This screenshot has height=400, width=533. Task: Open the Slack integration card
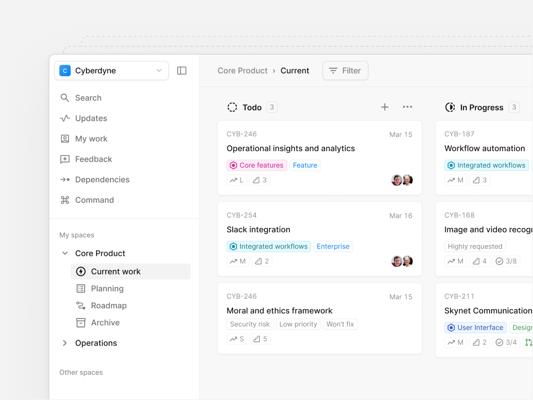pyautogui.click(x=319, y=239)
